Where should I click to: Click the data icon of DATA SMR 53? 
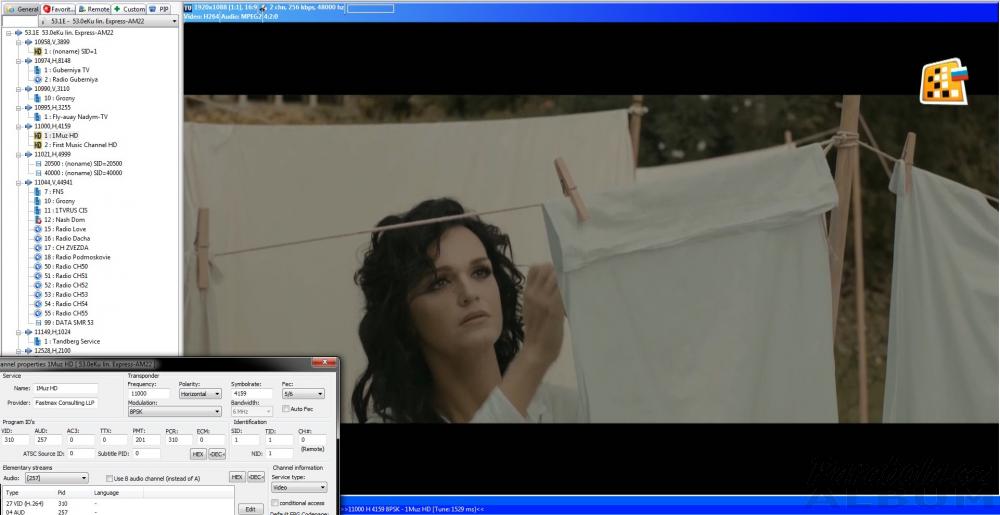(x=38, y=323)
